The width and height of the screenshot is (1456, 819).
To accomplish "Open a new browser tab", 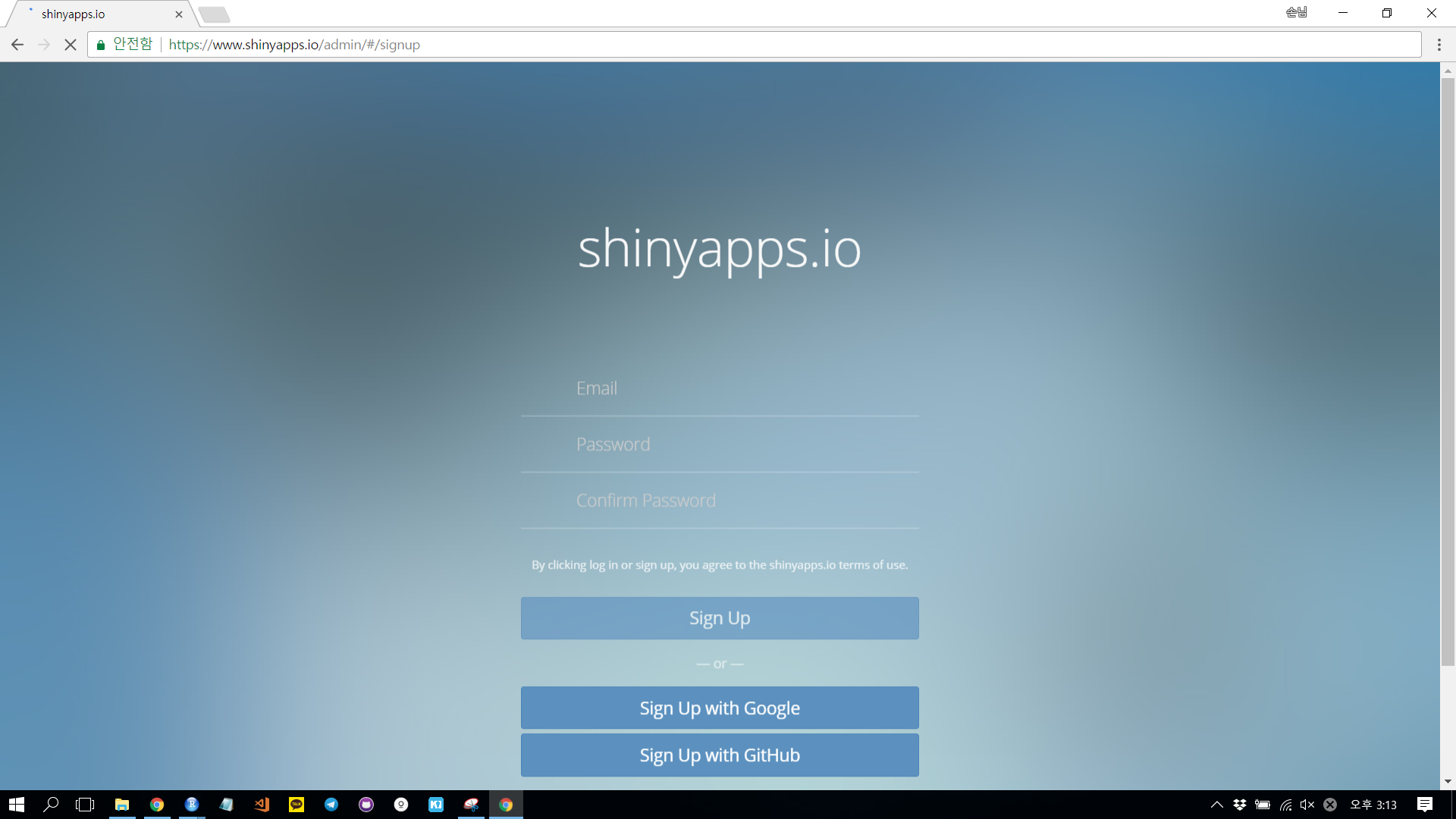I will coord(215,14).
